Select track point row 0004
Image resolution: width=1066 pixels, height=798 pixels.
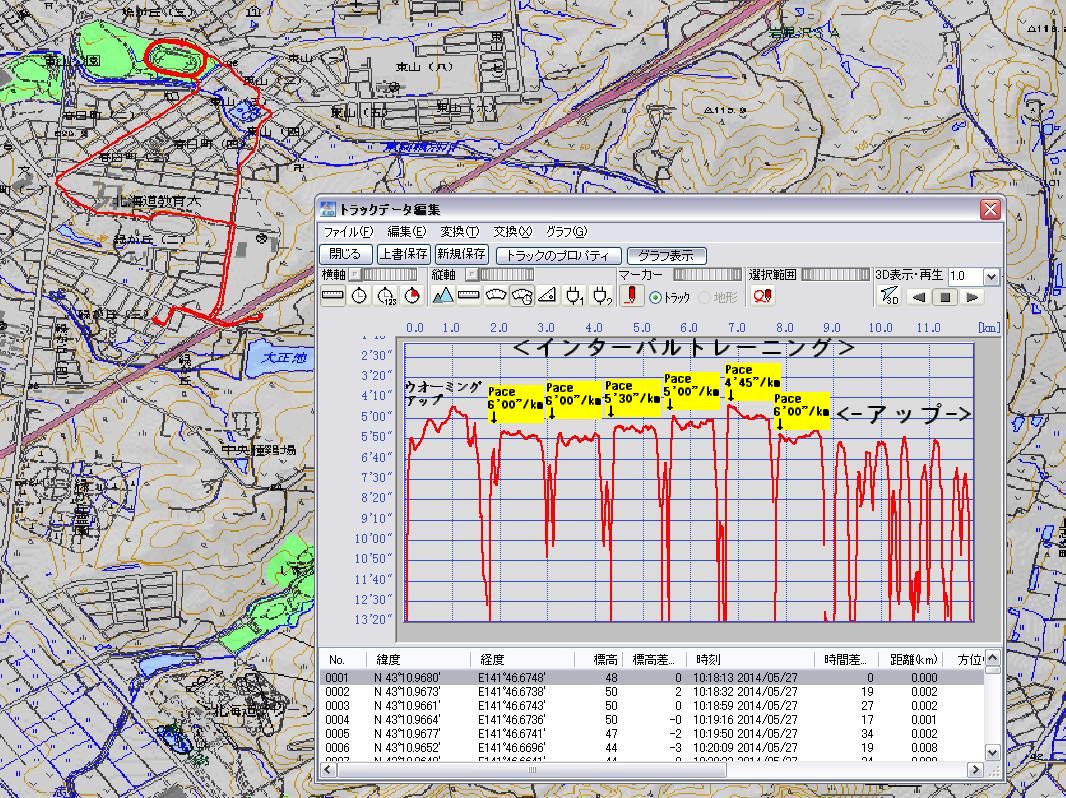pos(652,720)
